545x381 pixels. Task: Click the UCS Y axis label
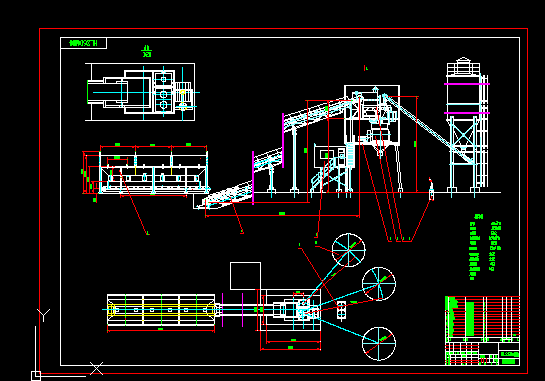click(43, 315)
